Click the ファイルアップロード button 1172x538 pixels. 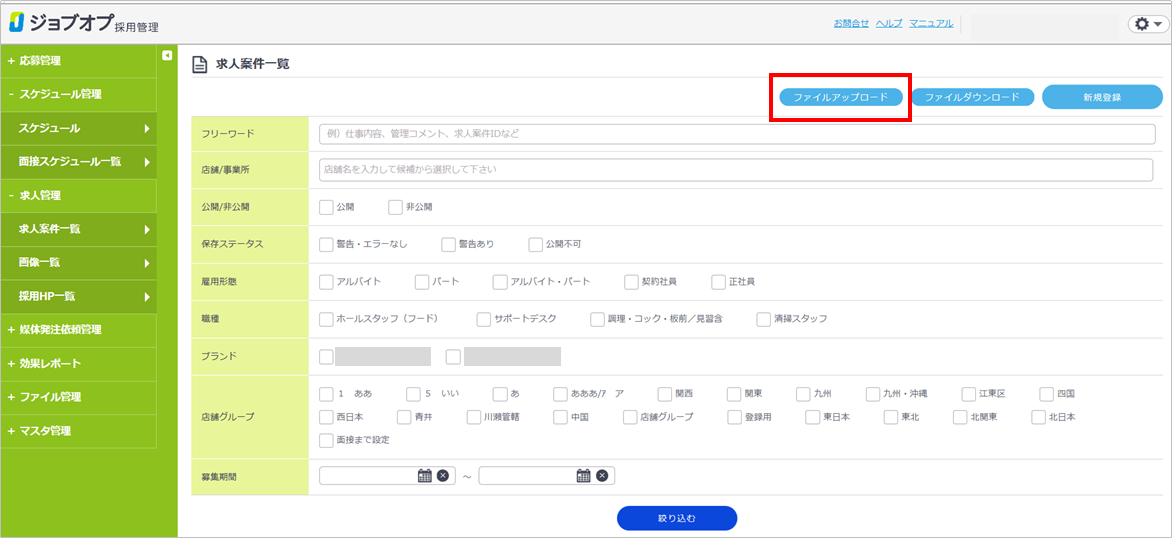(840, 97)
